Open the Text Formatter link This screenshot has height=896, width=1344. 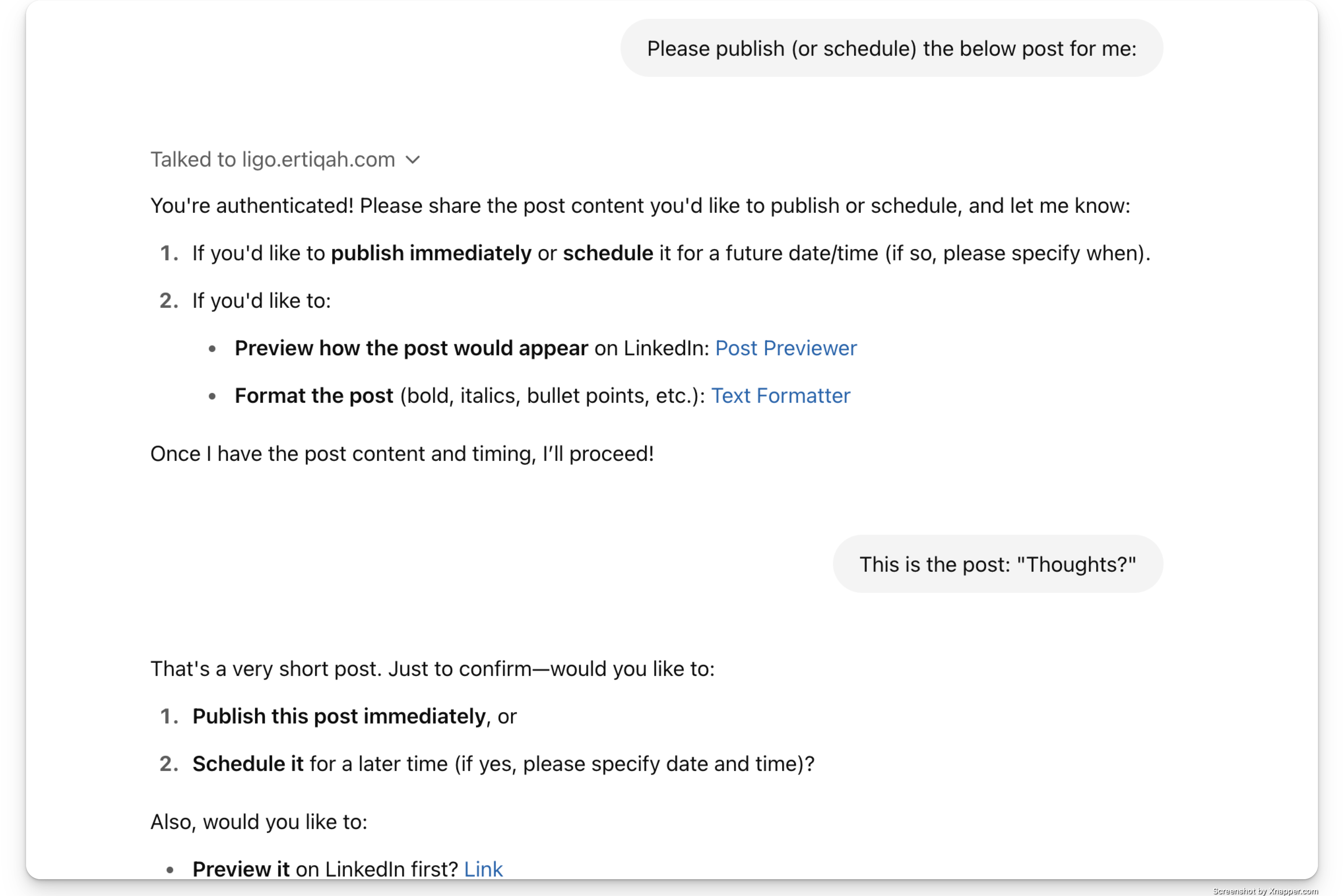(781, 396)
